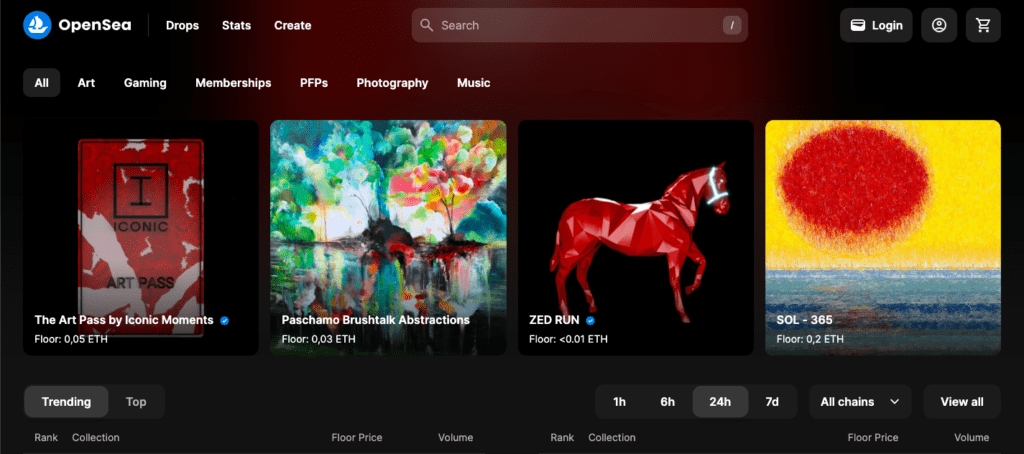Viewport: 1024px width, 454px height.
Task: Open the Drops page
Action: [x=182, y=25]
